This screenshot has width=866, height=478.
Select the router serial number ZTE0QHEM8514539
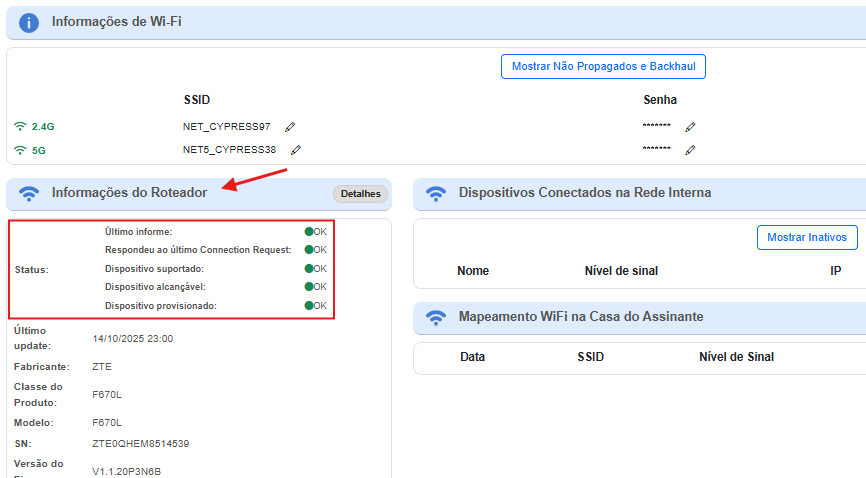coord(141,443)
